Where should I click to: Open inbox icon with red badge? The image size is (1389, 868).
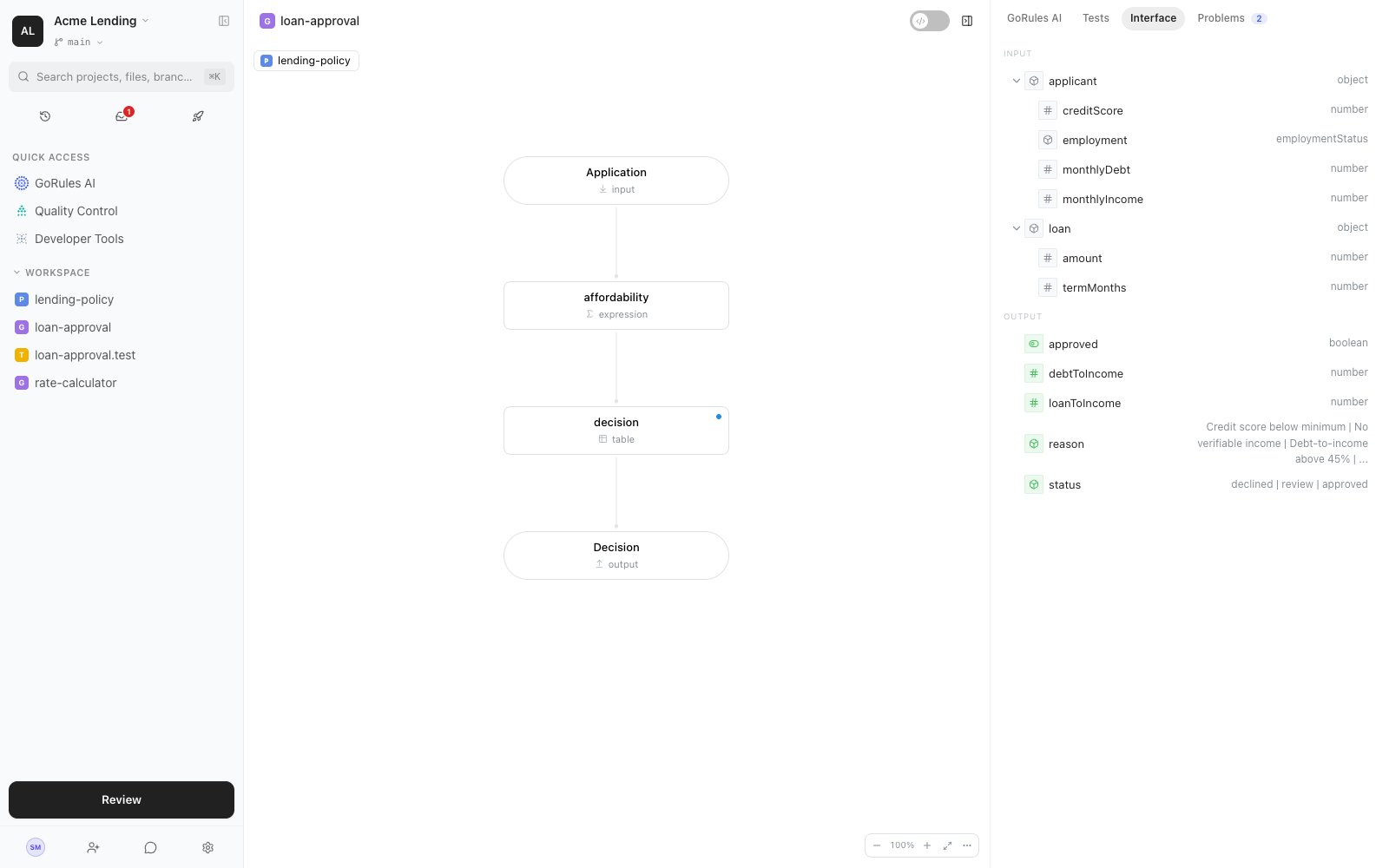[122, 116]
